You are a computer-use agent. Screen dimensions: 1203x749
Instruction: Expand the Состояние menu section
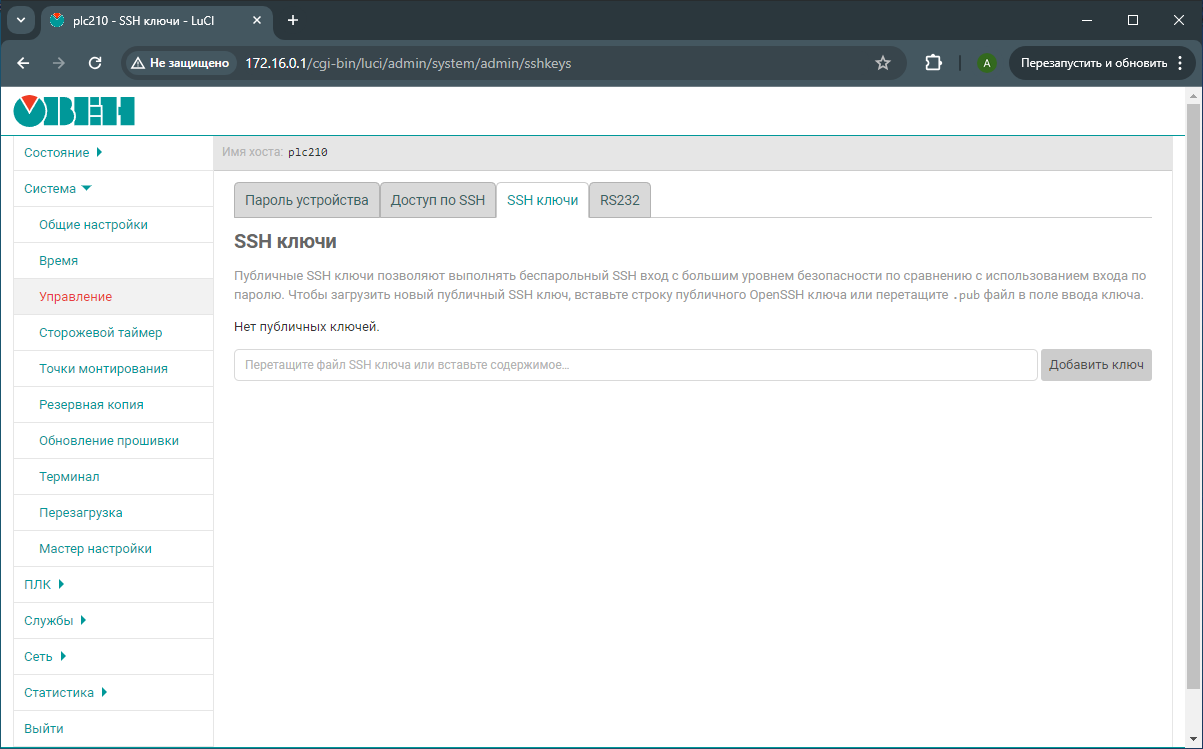[x=62, y=153]
